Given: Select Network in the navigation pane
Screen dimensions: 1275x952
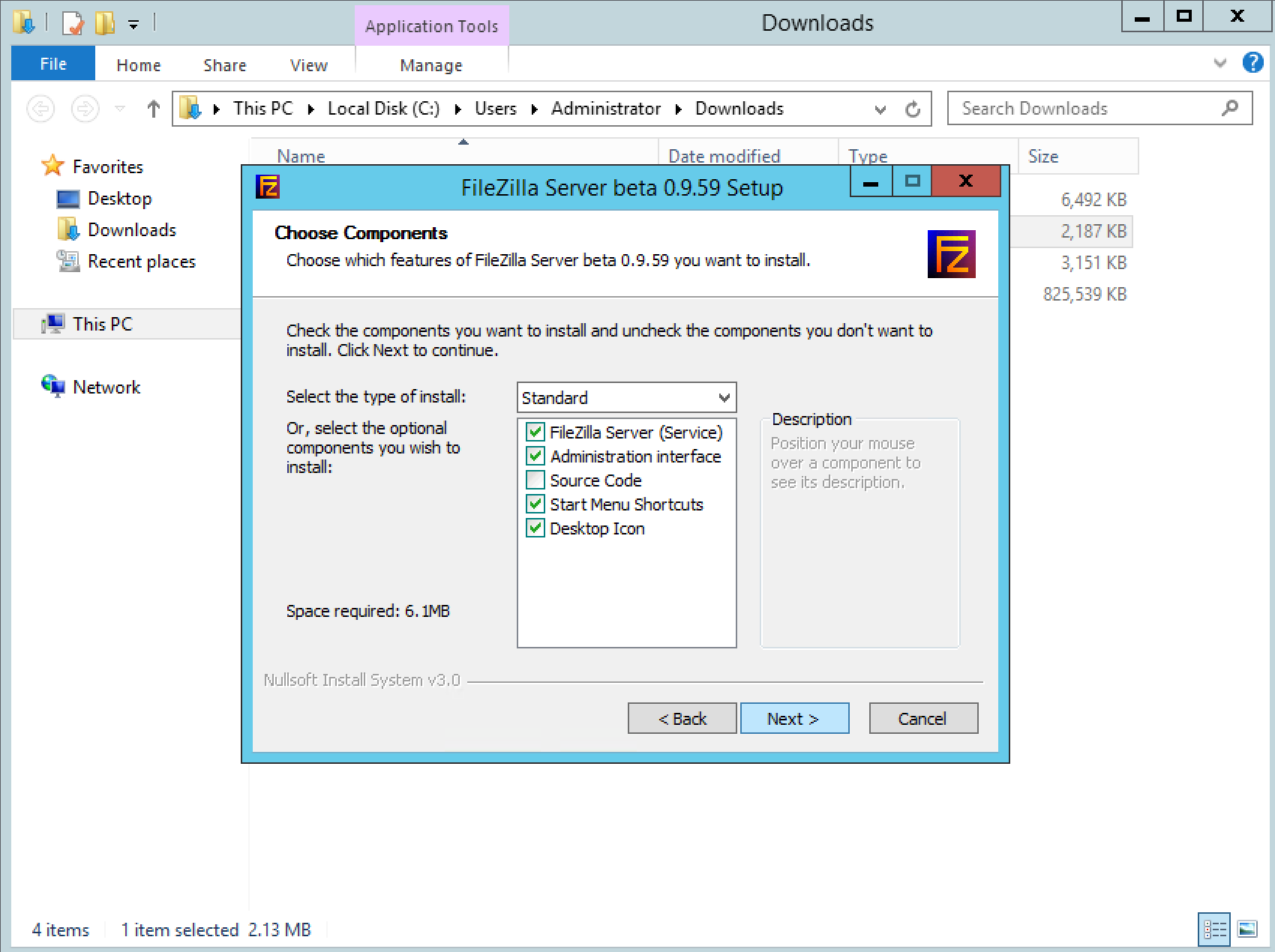Looking at the screenshot, I should 106,387.
